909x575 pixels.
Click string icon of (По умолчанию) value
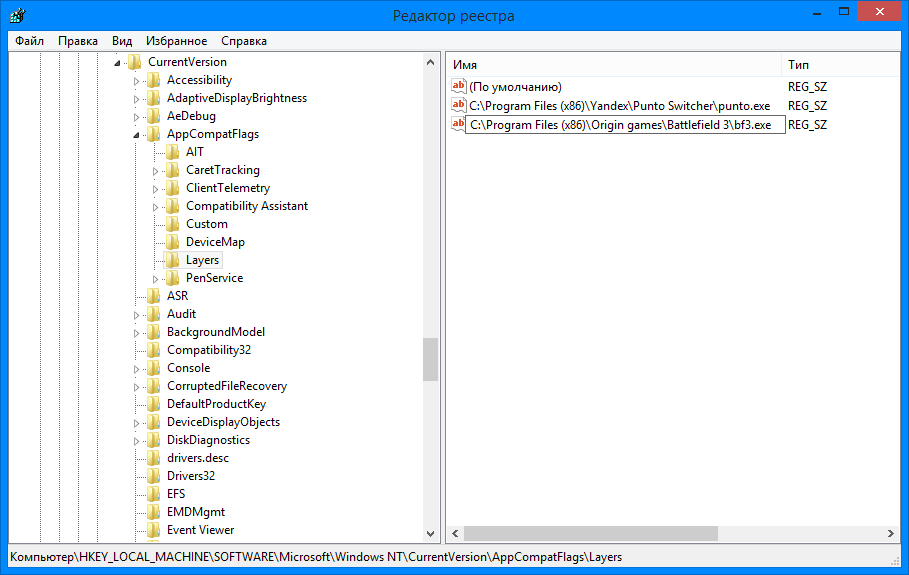point(459,86)
